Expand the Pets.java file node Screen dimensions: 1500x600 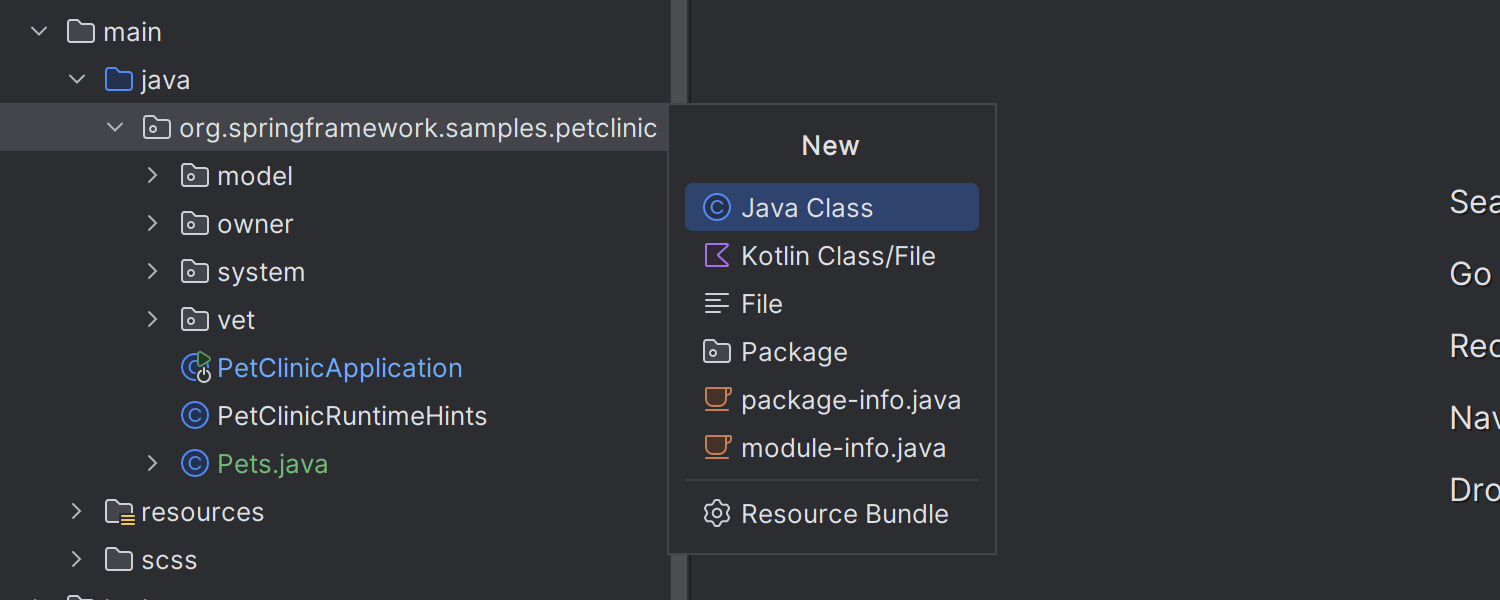coord(152,463)
